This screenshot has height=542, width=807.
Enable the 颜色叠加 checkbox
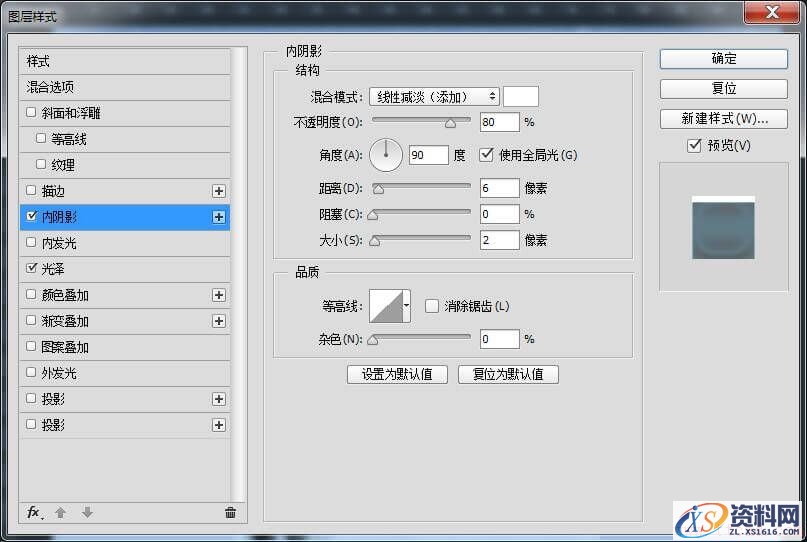(31, 294)
